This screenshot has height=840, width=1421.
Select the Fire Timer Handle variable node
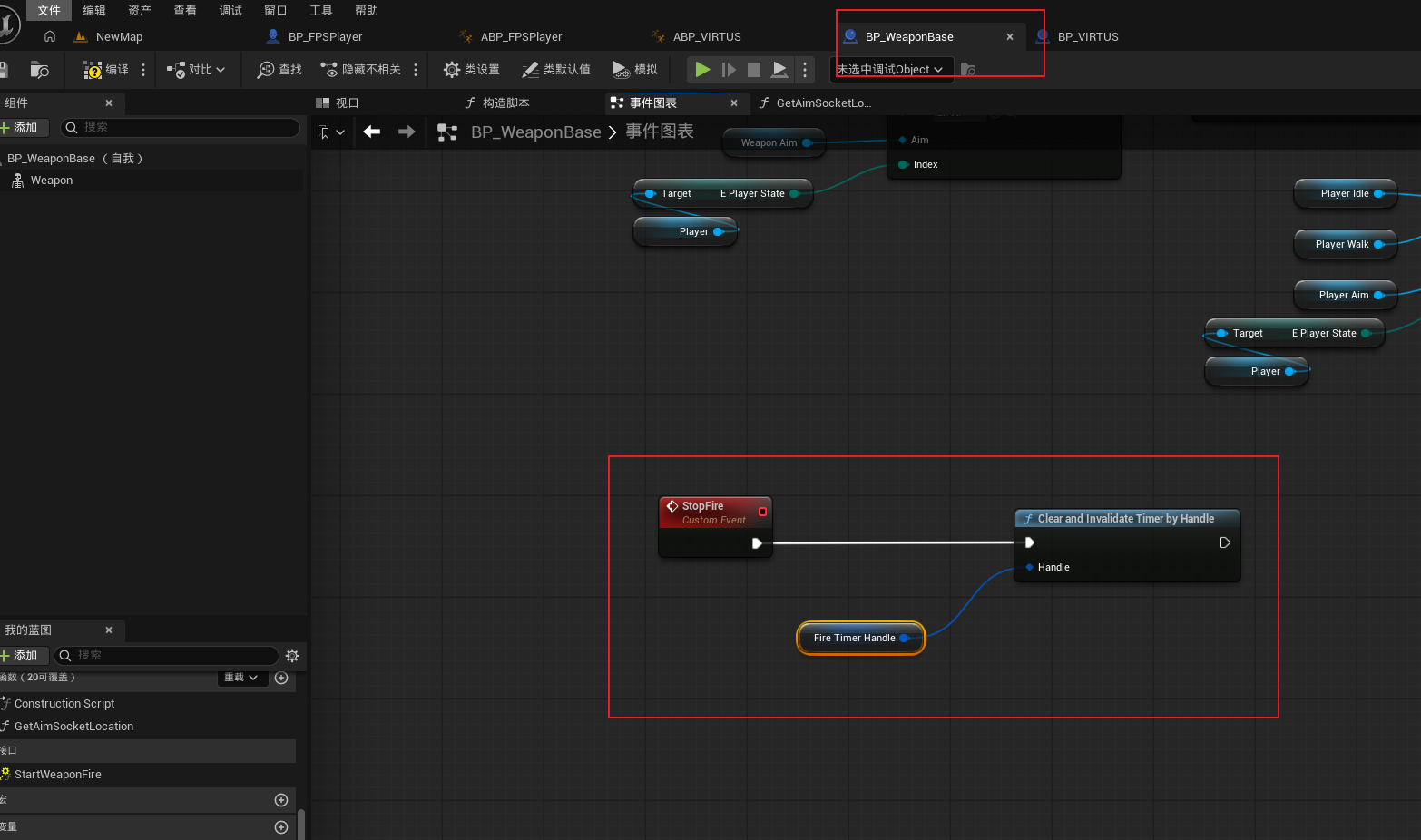tap(860, 638)
